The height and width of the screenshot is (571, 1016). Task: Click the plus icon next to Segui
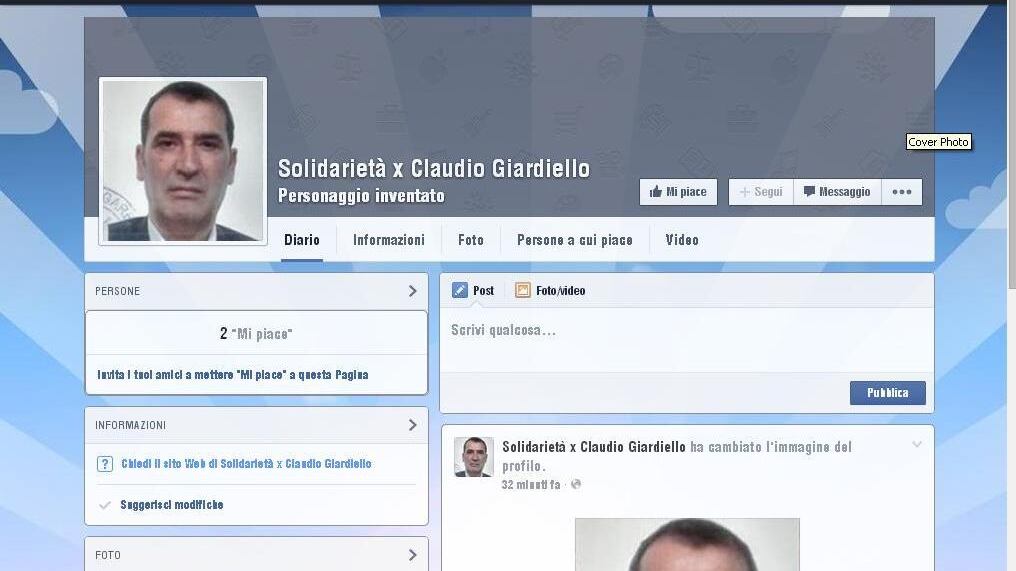coord(745,192)
